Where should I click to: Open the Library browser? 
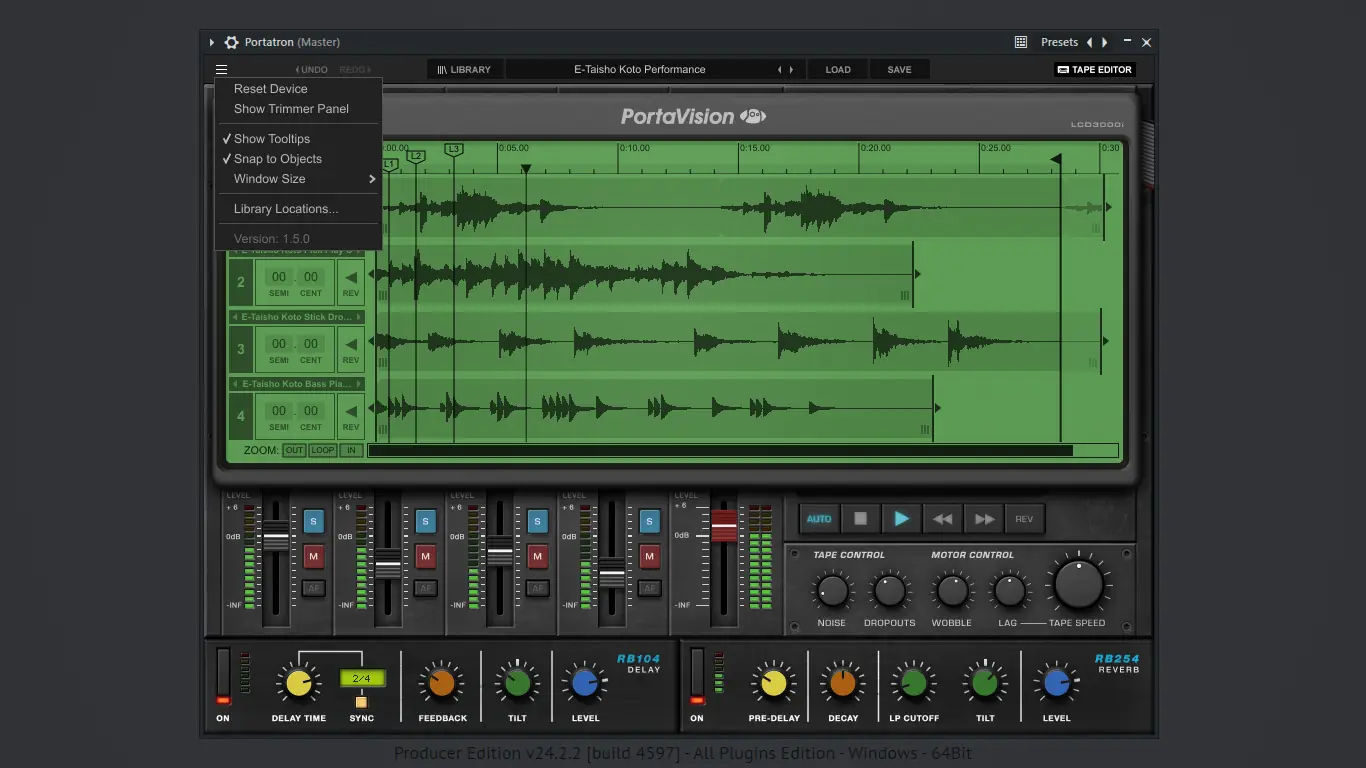coord(464,70)
